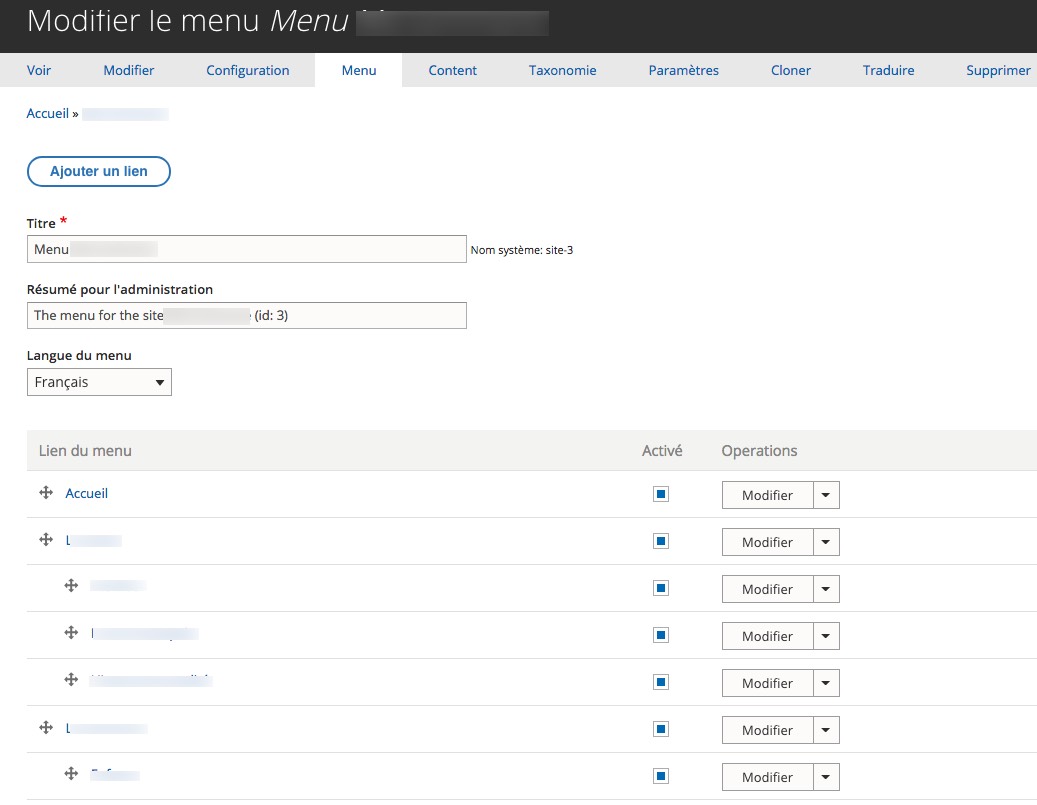Screen dimensions: 1037x805
Task: Click Modifier button in the second table row
Action: [767, 542]
